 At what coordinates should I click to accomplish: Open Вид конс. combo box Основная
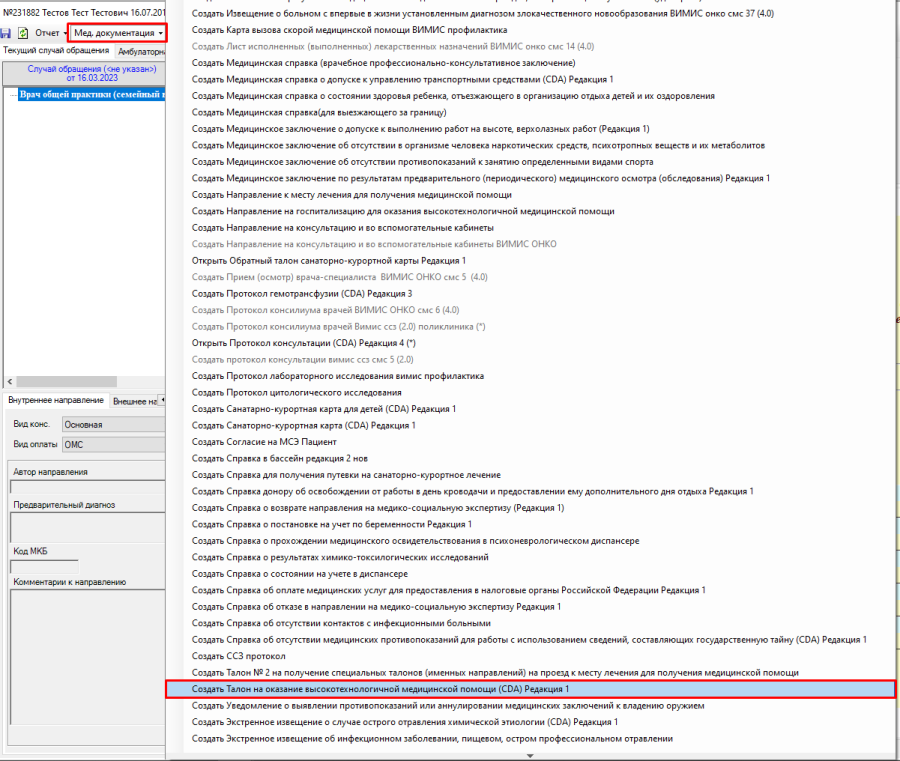tap(113, 425)
